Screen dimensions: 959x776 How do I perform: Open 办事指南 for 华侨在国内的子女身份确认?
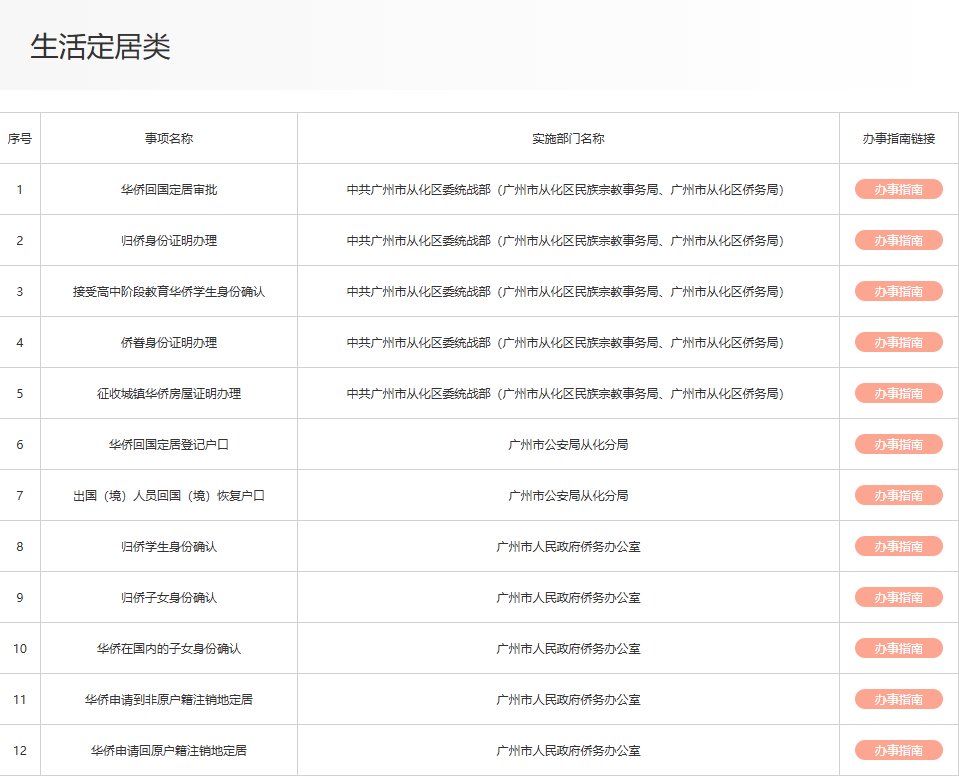pyautogui.click(x=898, y=648)
